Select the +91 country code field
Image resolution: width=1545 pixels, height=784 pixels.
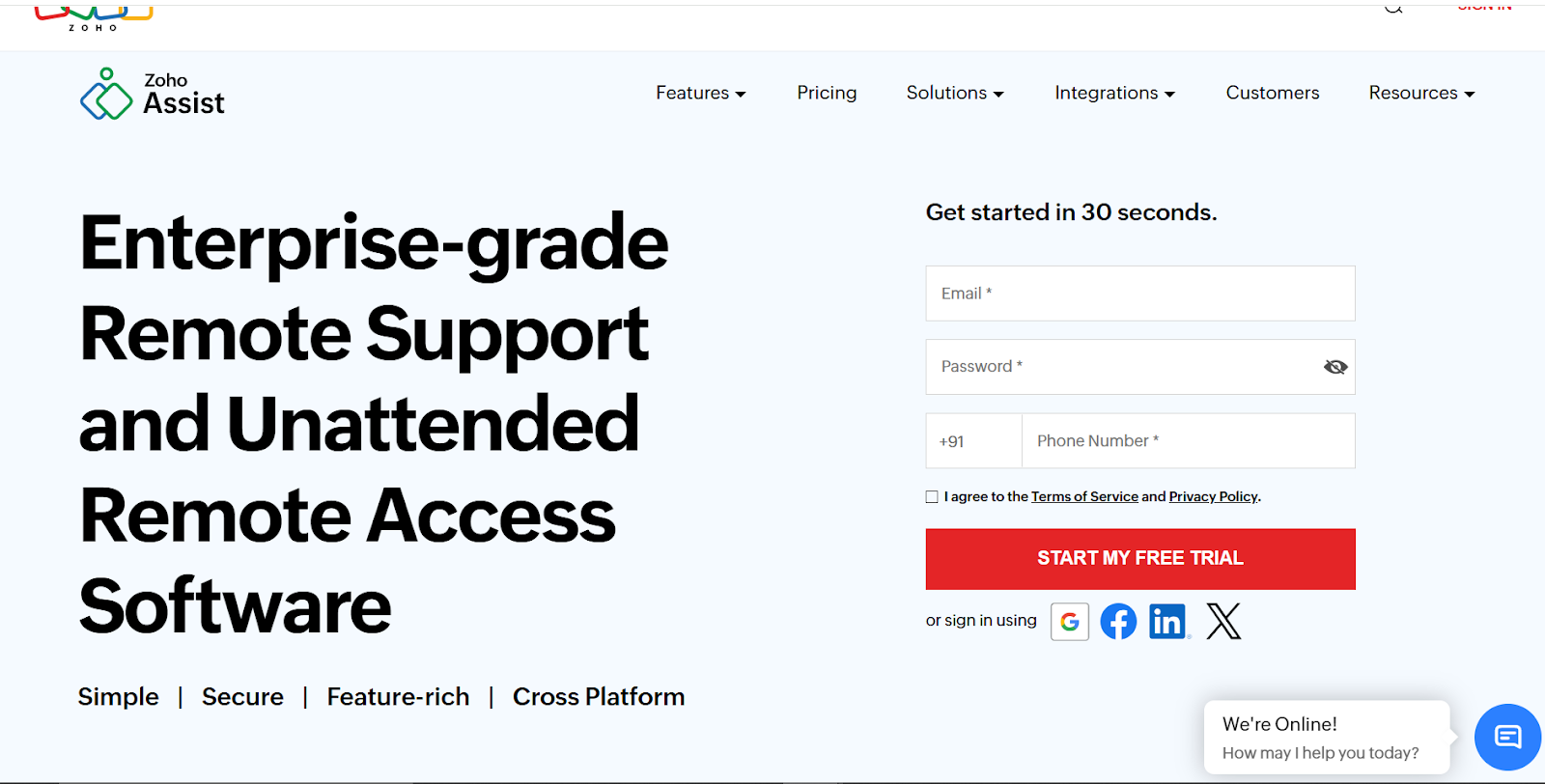(x=973, y=441)
